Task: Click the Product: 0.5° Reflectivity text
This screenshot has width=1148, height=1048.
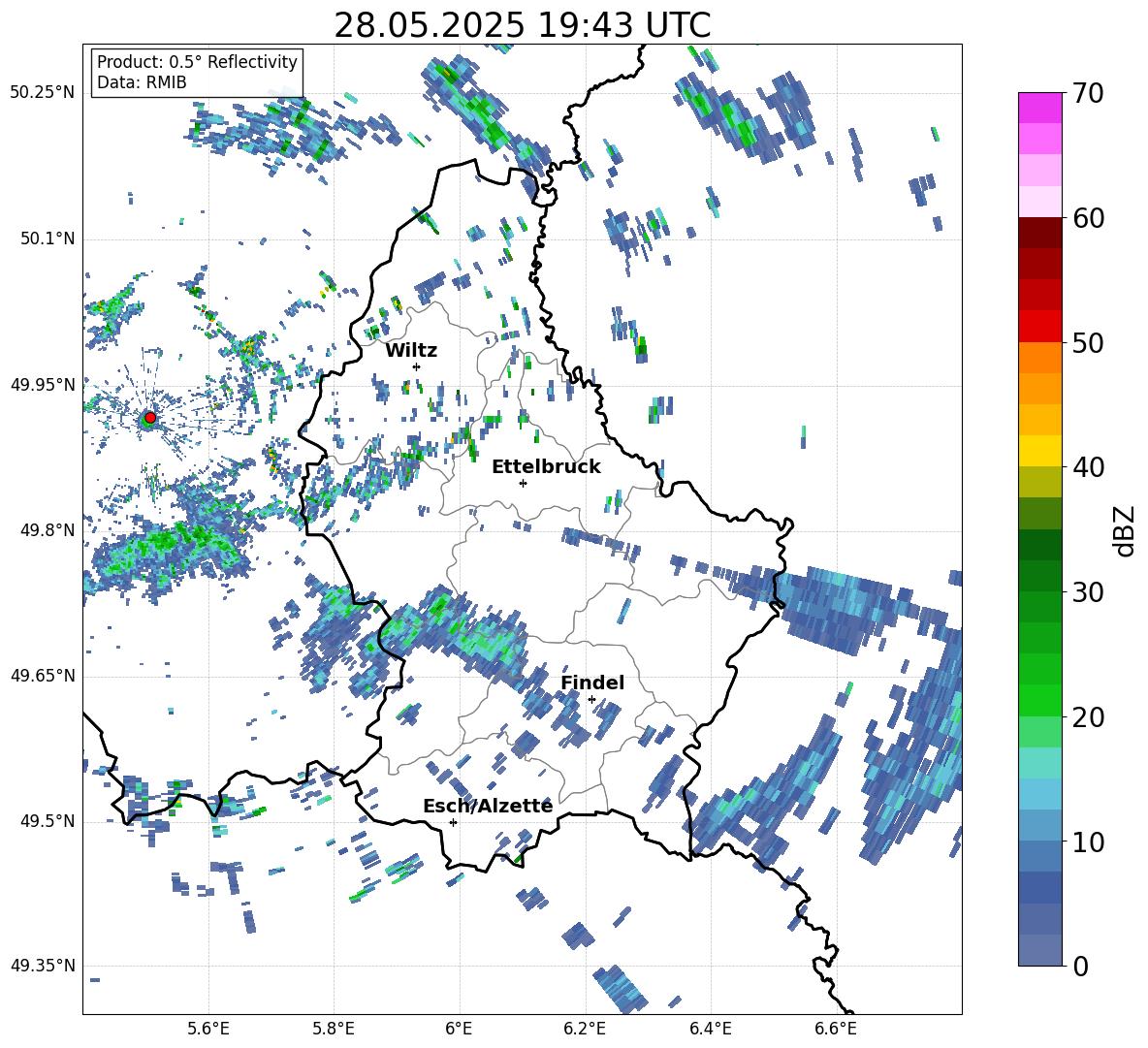Action: (197, 61)
